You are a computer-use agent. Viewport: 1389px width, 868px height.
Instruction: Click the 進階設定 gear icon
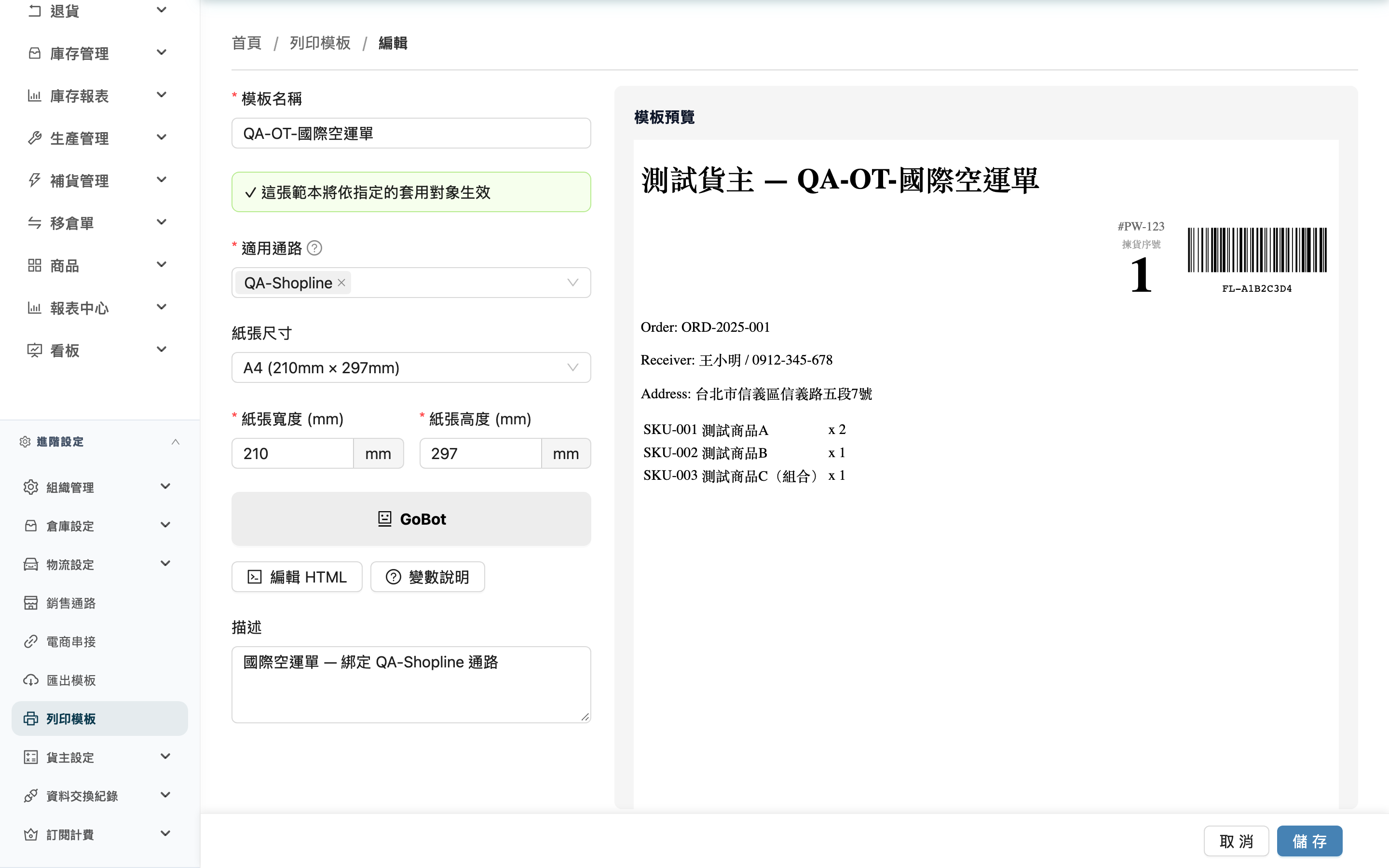coord(25,441)
